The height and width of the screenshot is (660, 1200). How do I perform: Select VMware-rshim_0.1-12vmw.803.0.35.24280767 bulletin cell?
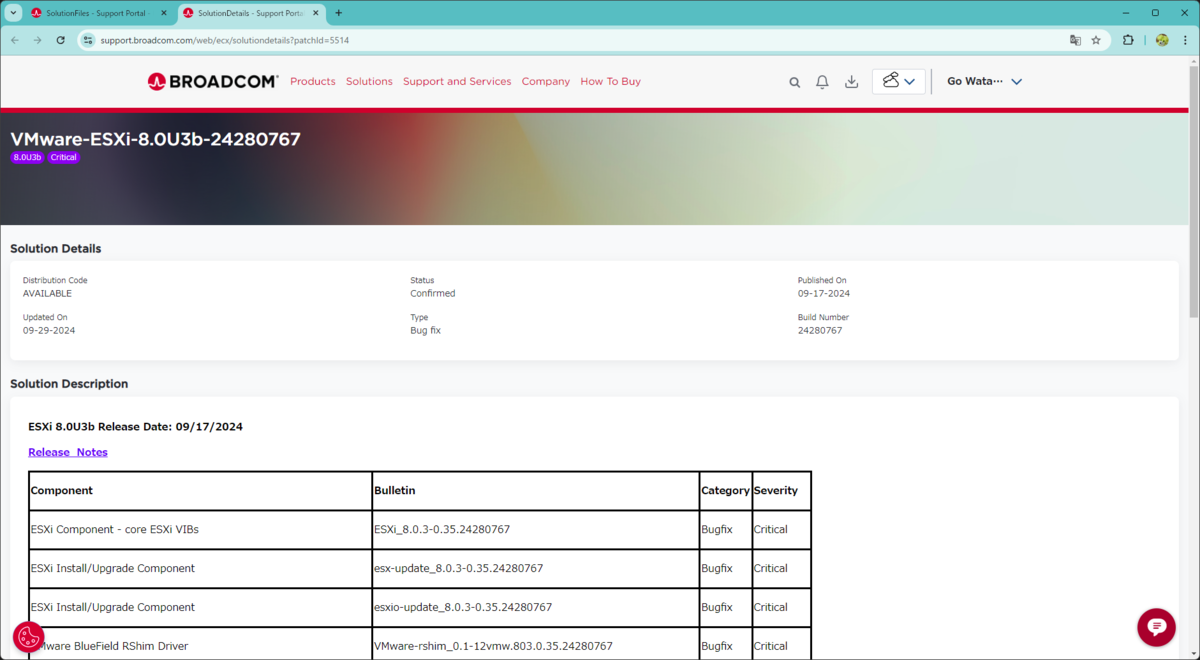535,645
